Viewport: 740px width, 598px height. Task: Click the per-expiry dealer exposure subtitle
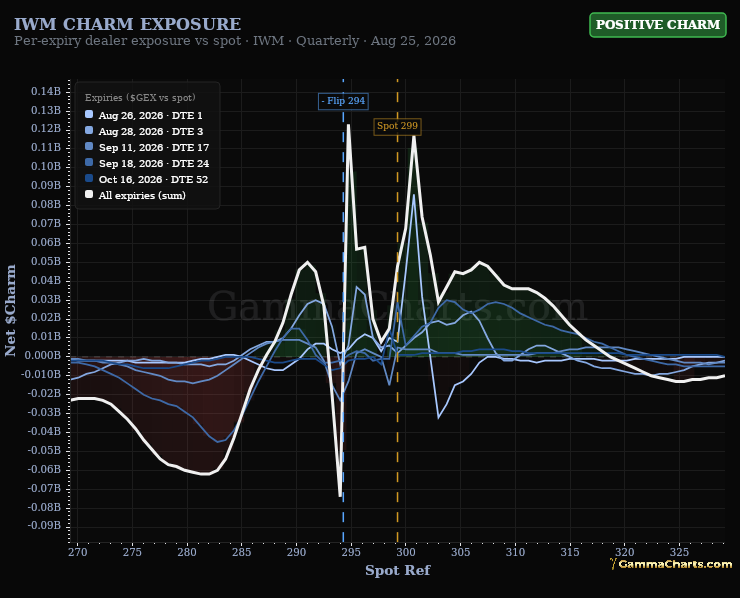click(235, 41)
